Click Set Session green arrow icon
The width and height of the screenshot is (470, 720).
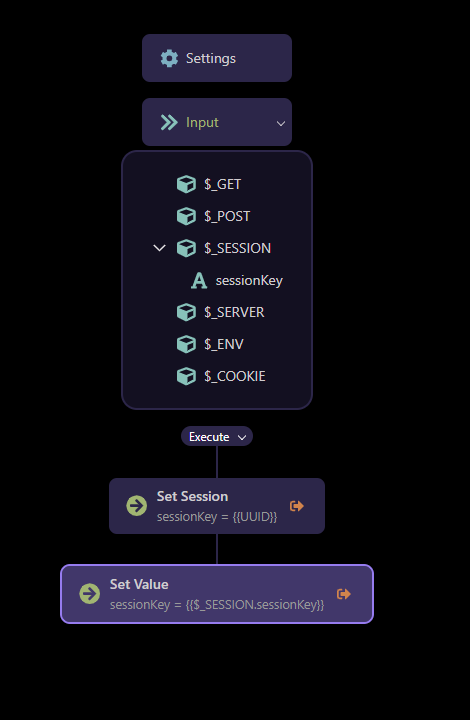(136, 506)
